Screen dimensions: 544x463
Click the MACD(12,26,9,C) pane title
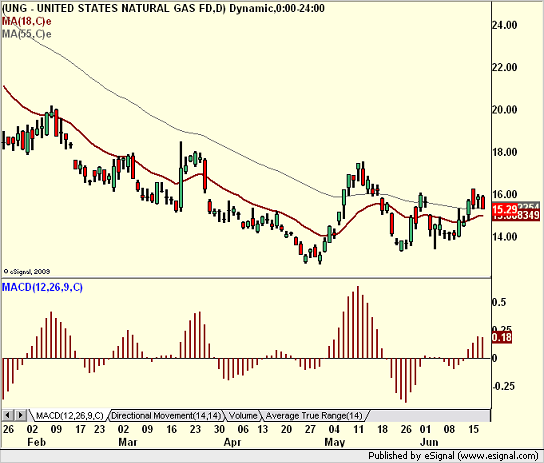tap(42, 288)
